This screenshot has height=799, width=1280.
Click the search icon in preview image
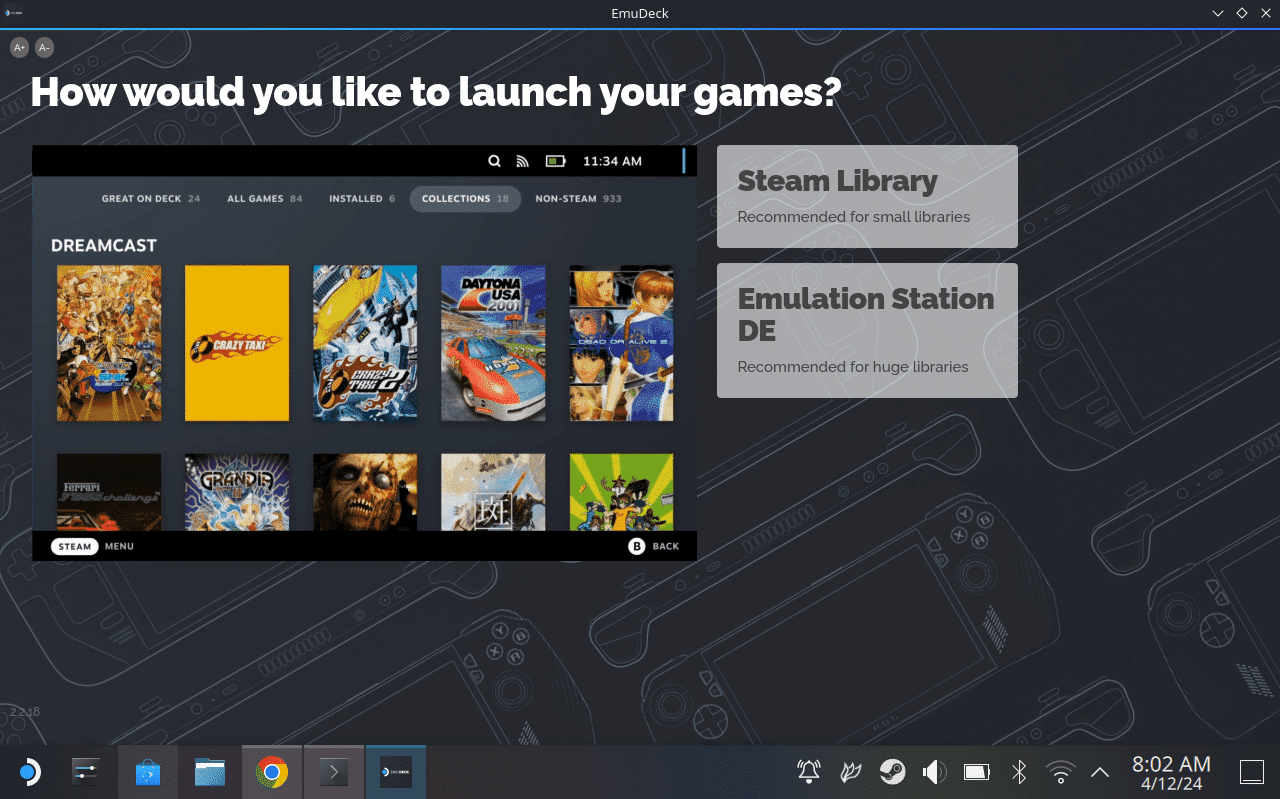pos(494,161)
